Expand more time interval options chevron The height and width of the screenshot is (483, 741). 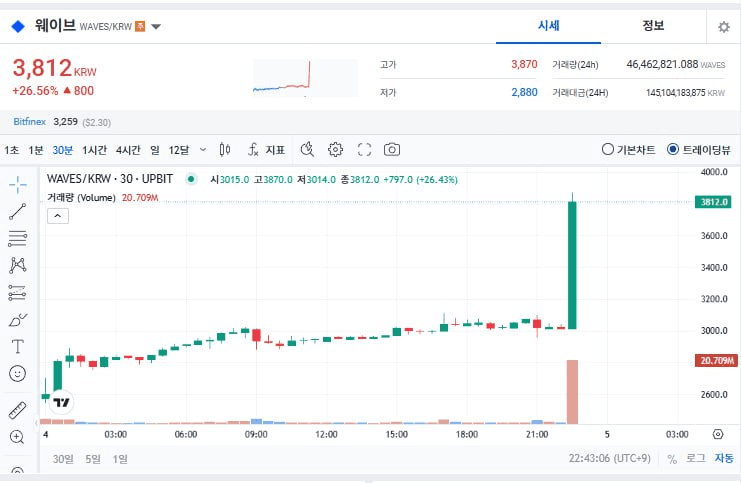tap(203, 150)
